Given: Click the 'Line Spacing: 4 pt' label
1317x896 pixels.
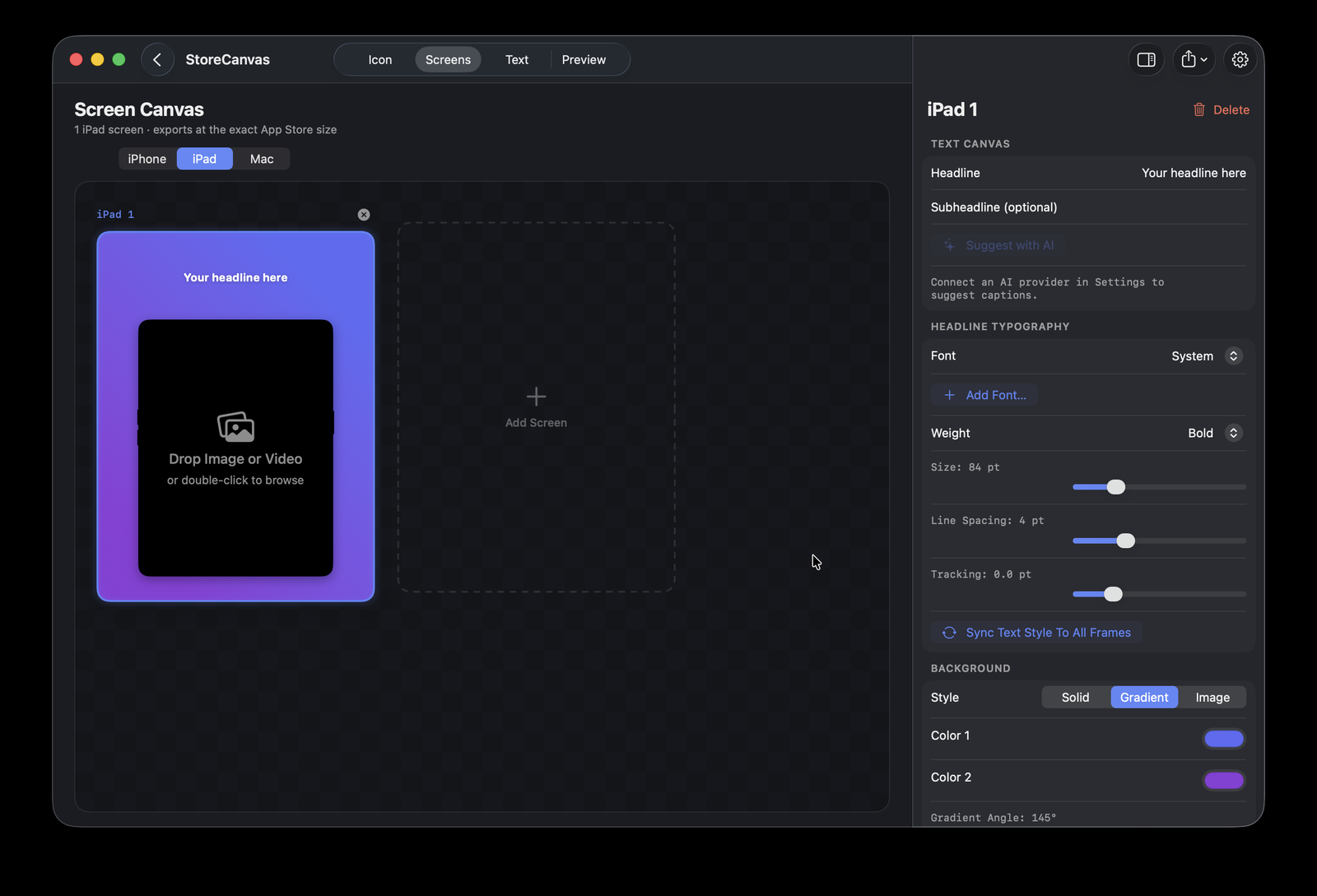Looking at the screenshot, I should click(988, 521).
